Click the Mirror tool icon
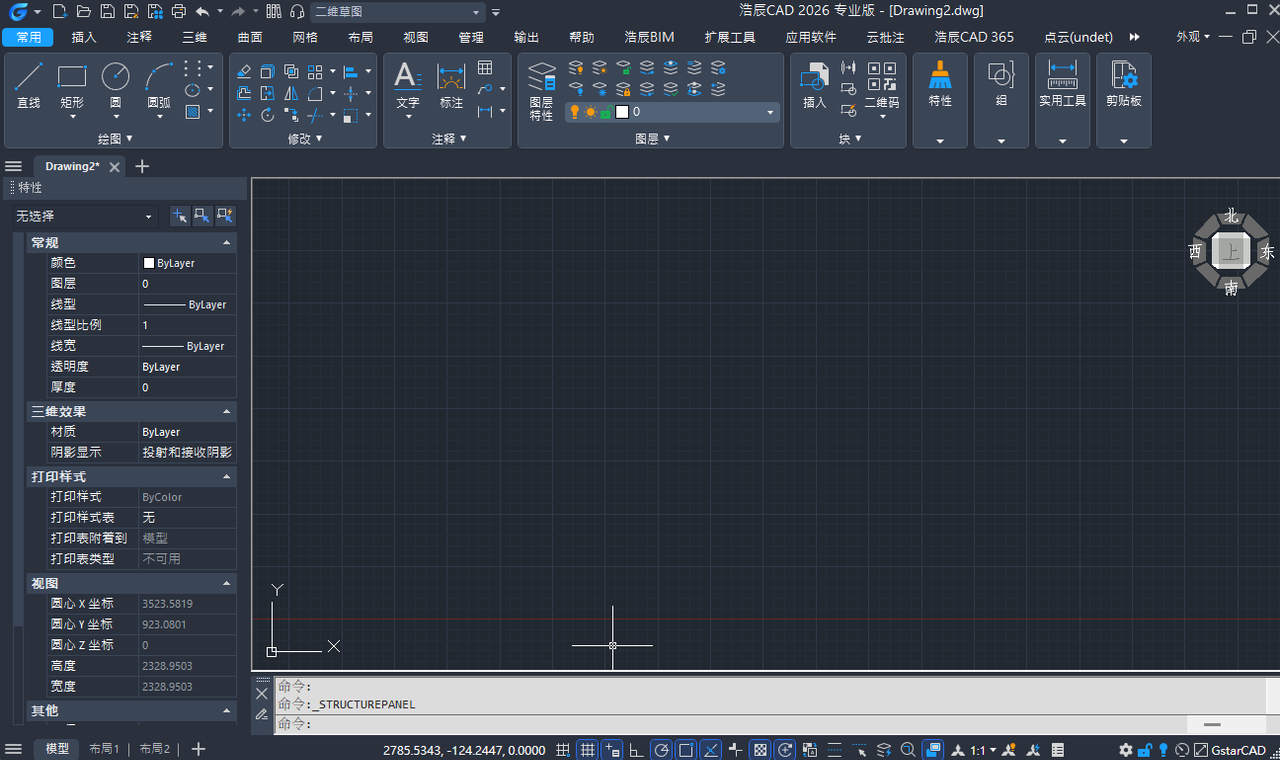This screenshot has height=760, width=1280. click(x=291, y=93)
